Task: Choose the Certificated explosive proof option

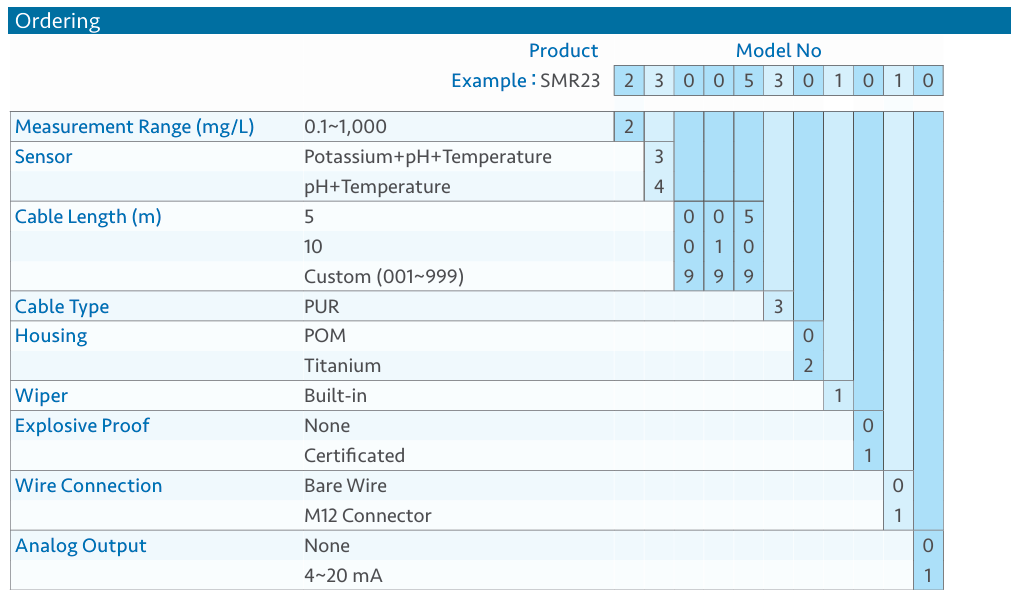Action: (x=354, y=456)
